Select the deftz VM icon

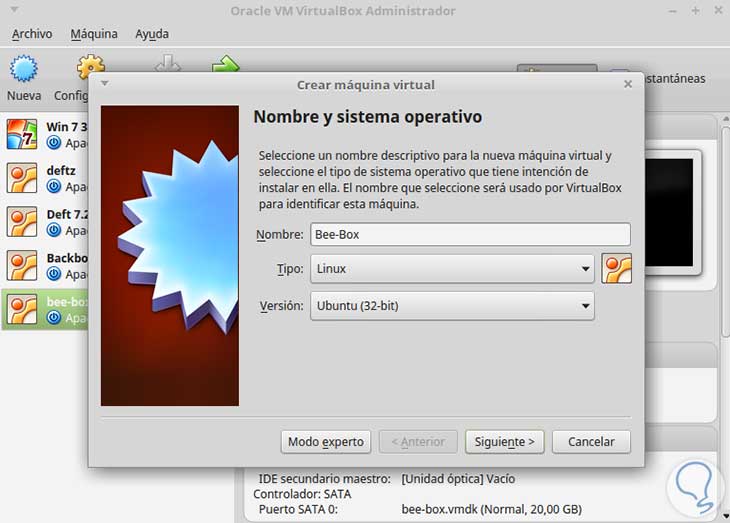tap(22, 178)
